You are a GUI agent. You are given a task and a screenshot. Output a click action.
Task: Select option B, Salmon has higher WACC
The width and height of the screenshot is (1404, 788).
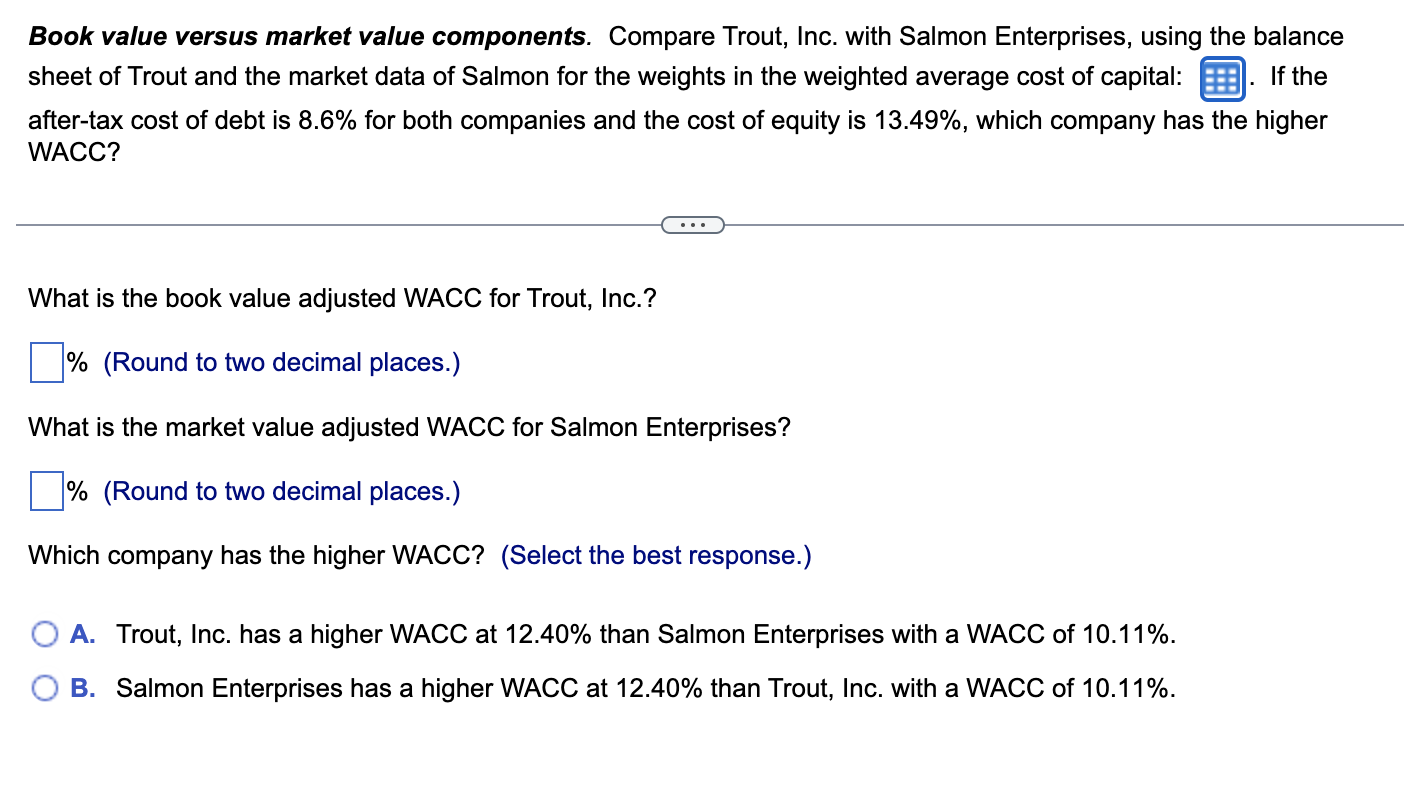pyautogui.click(x=44, y=688)
